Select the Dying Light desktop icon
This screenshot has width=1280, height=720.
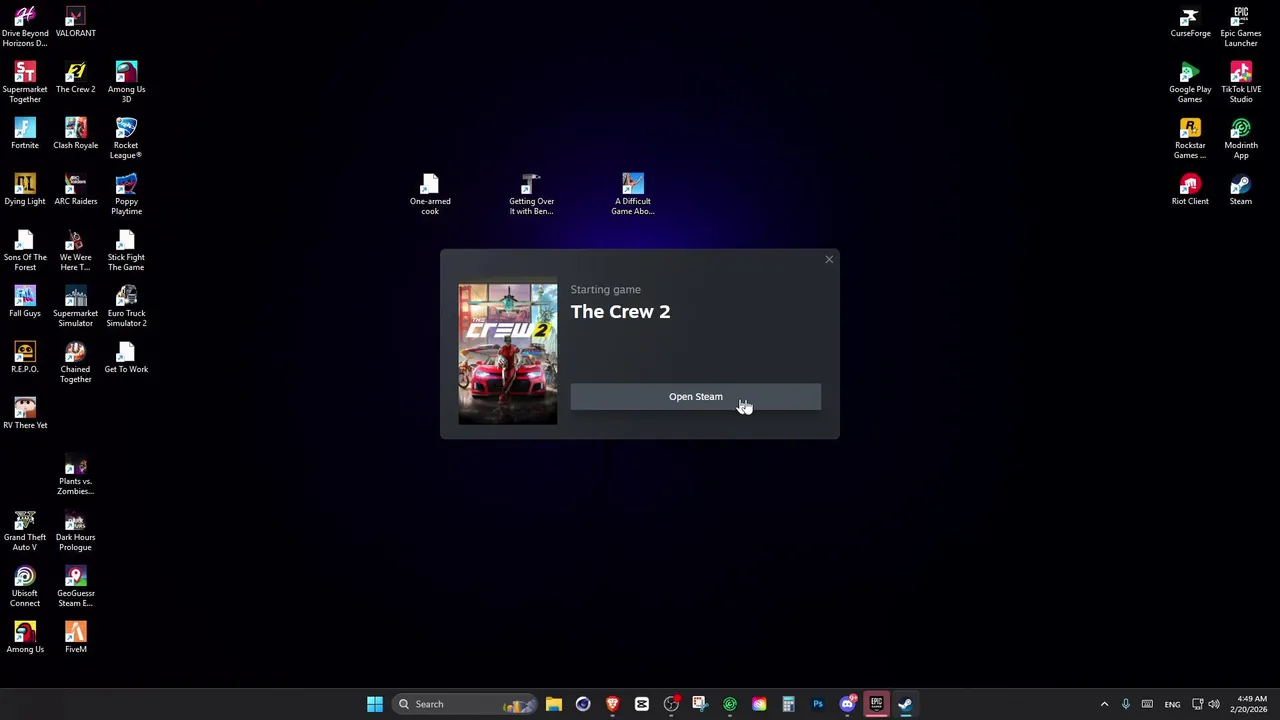click(25, 190)
